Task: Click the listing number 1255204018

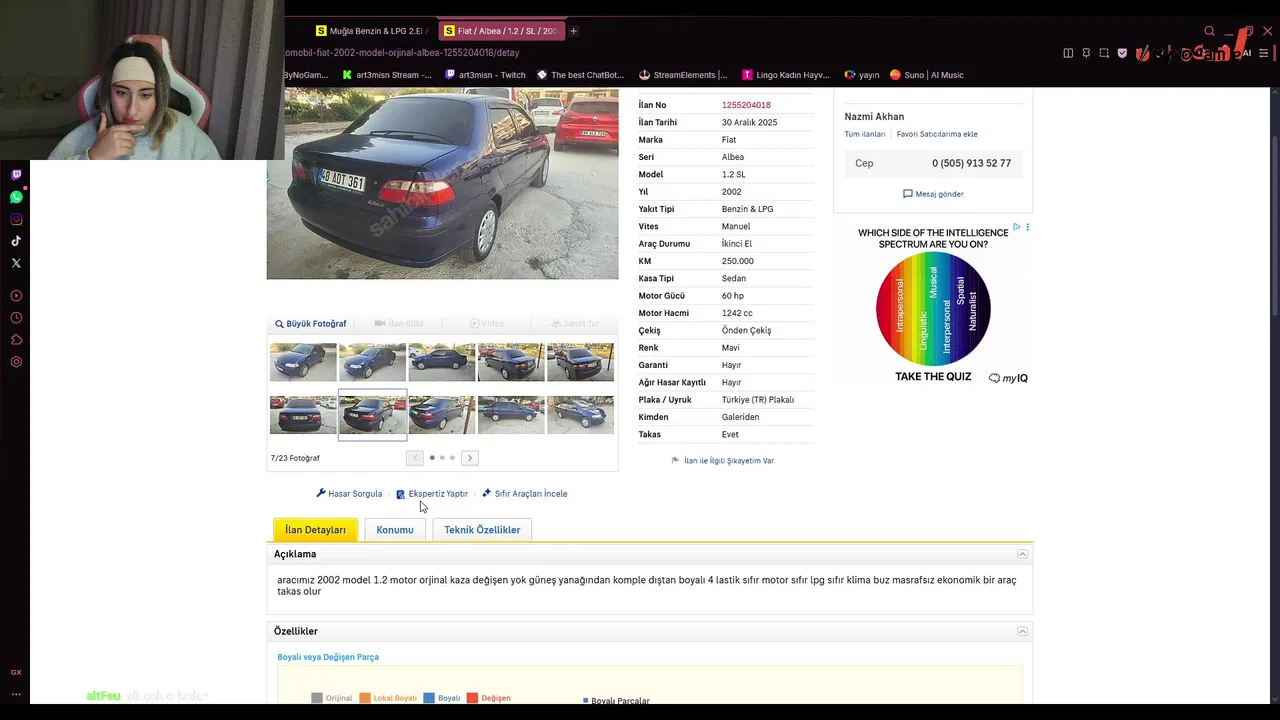Action: click(x=746, y=105)
